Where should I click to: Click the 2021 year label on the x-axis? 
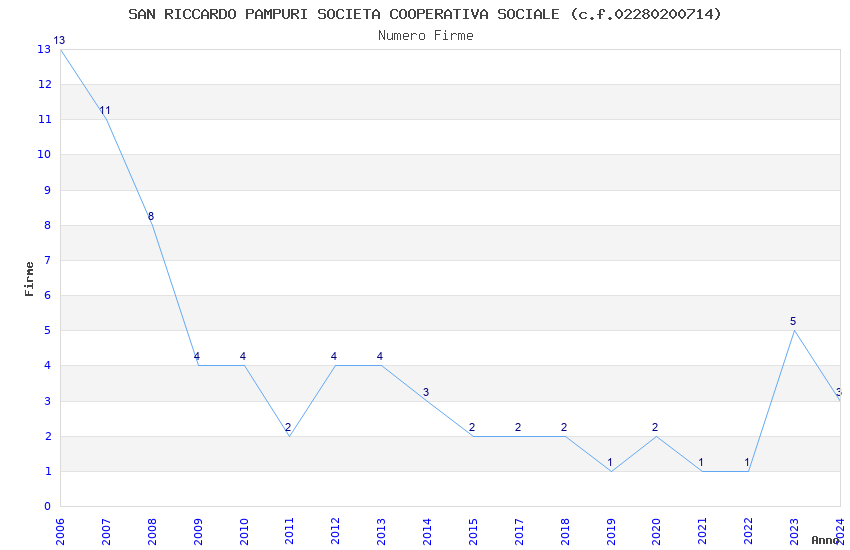pyautogui.click(x=703, y=532)
